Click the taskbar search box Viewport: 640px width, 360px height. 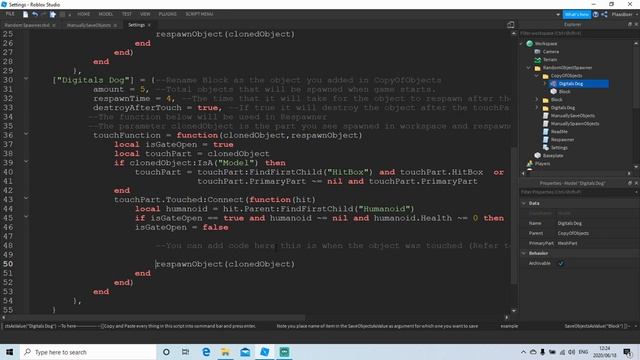point(88,352)
